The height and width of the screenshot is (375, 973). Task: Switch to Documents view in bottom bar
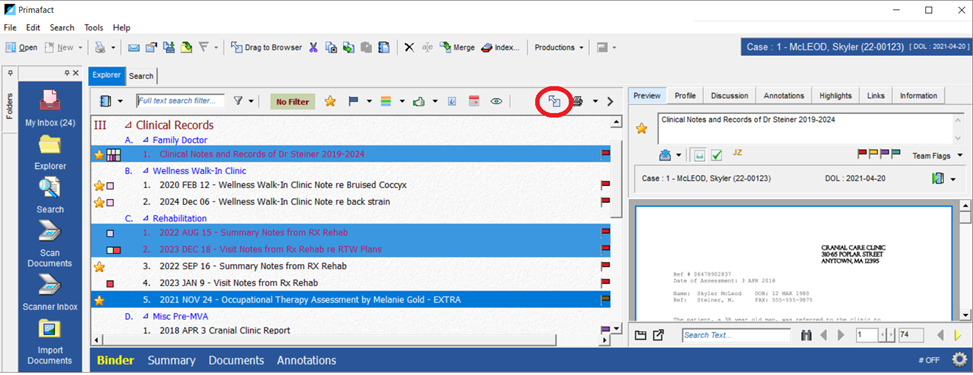click(236, 360)
